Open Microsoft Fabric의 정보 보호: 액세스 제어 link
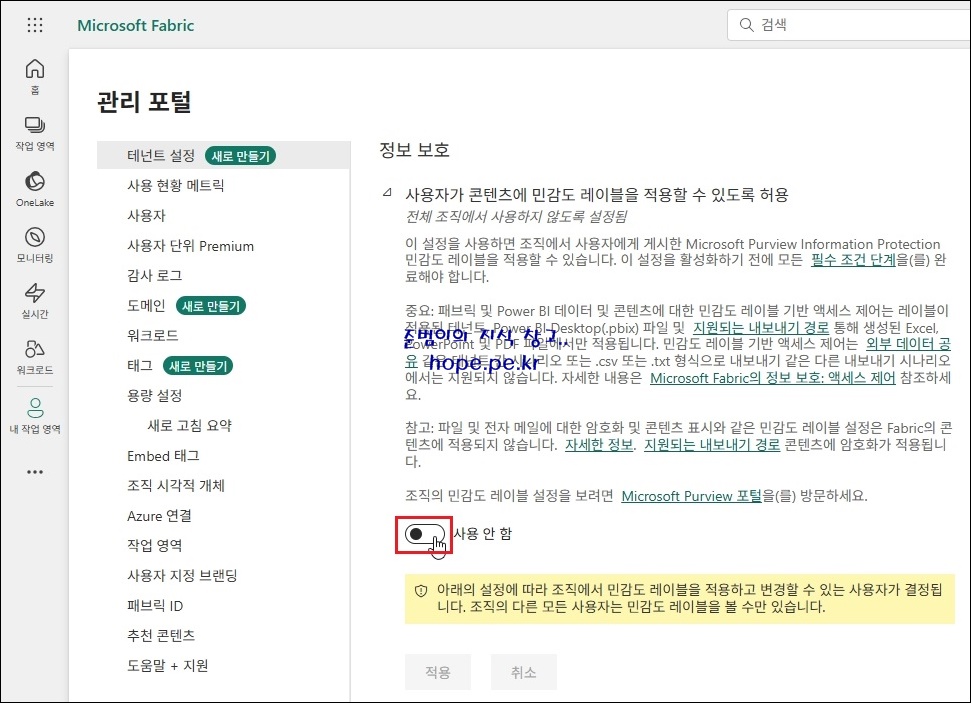Screen dimensions: 971x703 tap(772, 378)
